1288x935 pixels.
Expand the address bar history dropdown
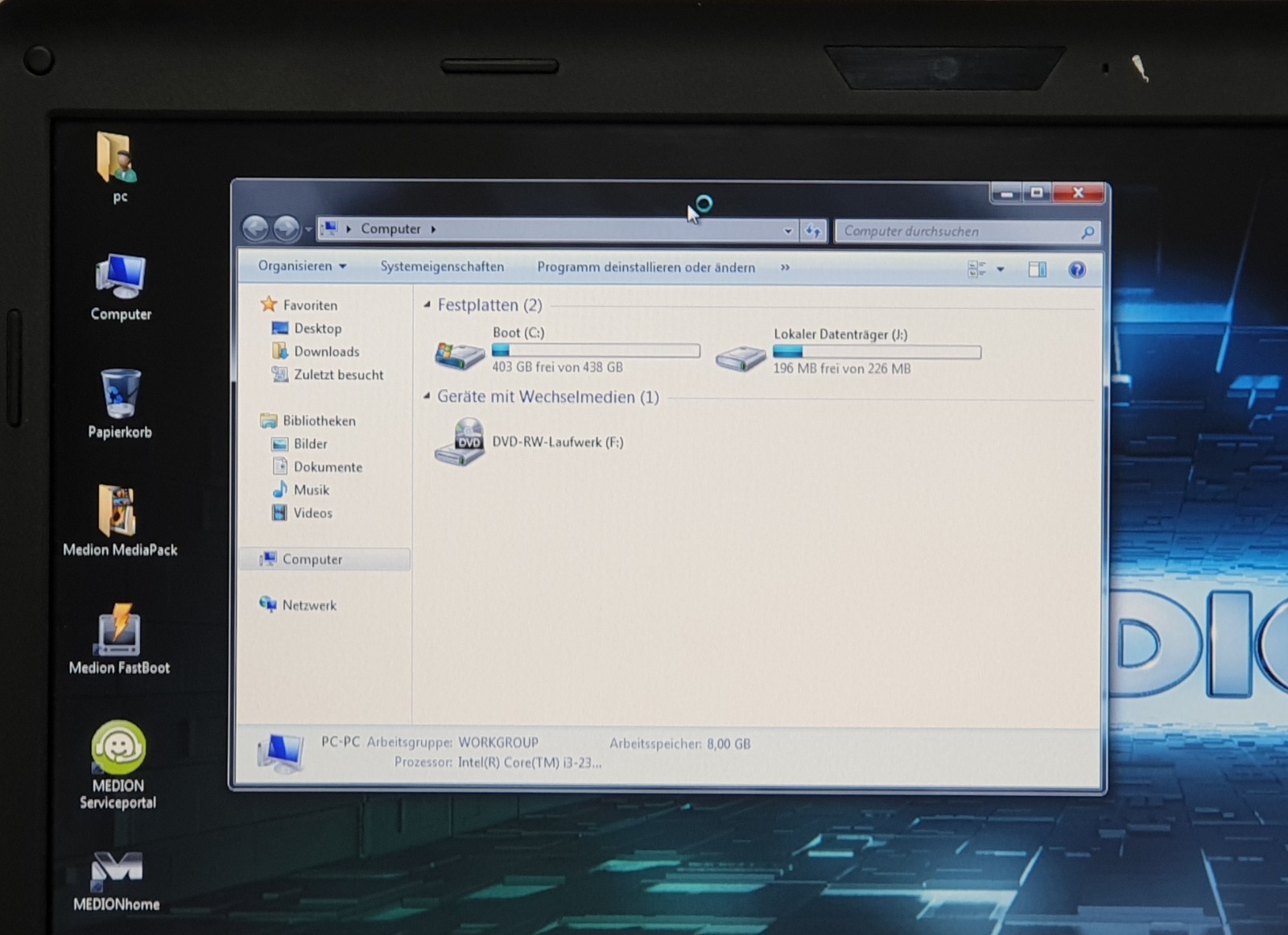coord(788,231)
